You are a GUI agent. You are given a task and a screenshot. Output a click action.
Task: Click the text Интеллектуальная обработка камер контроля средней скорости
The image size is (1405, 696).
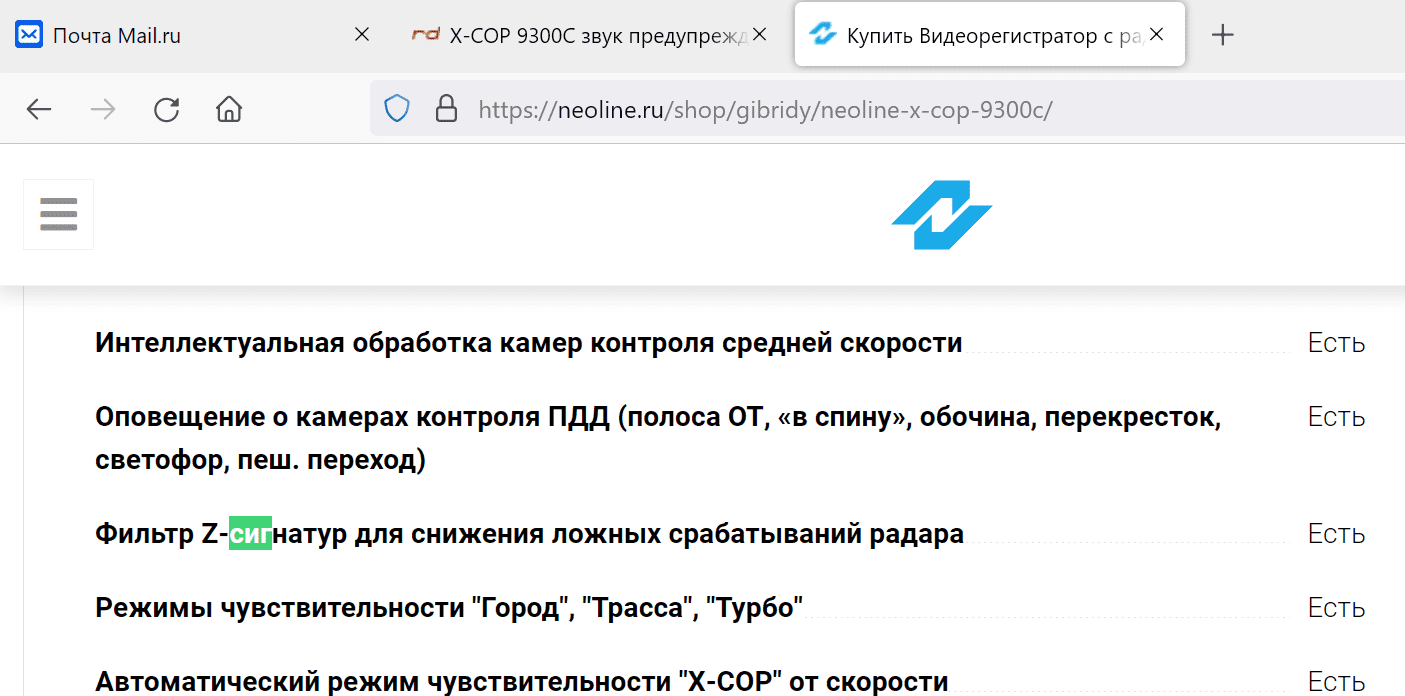point(529,343)
